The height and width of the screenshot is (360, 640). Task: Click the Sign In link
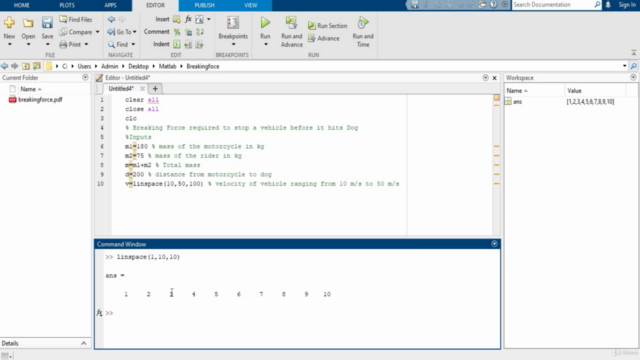(x=627, y=4)
